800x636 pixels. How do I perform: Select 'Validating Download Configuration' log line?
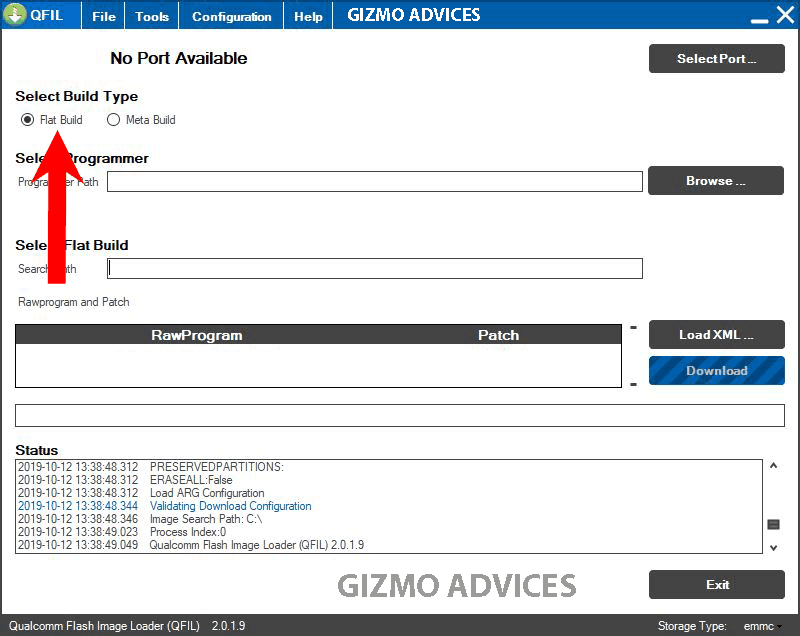tap(230, 506)
